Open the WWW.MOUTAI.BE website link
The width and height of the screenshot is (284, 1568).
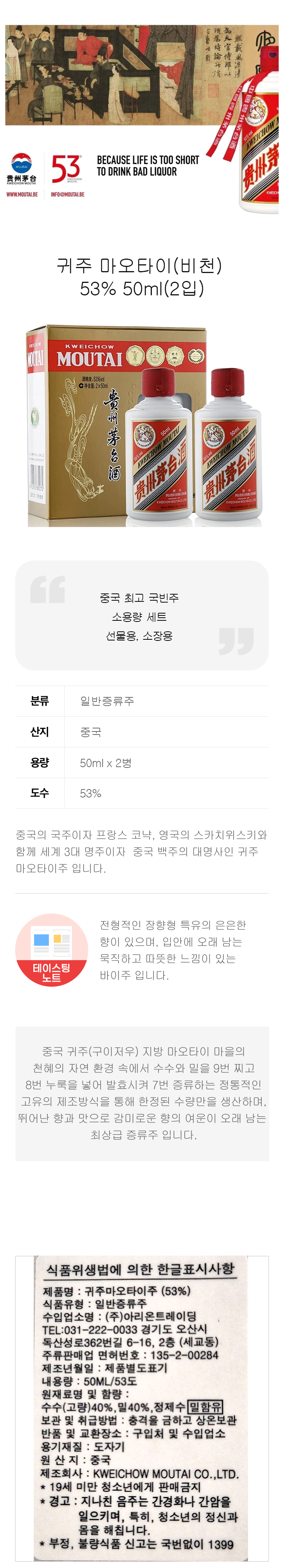[x=22, y=195]
